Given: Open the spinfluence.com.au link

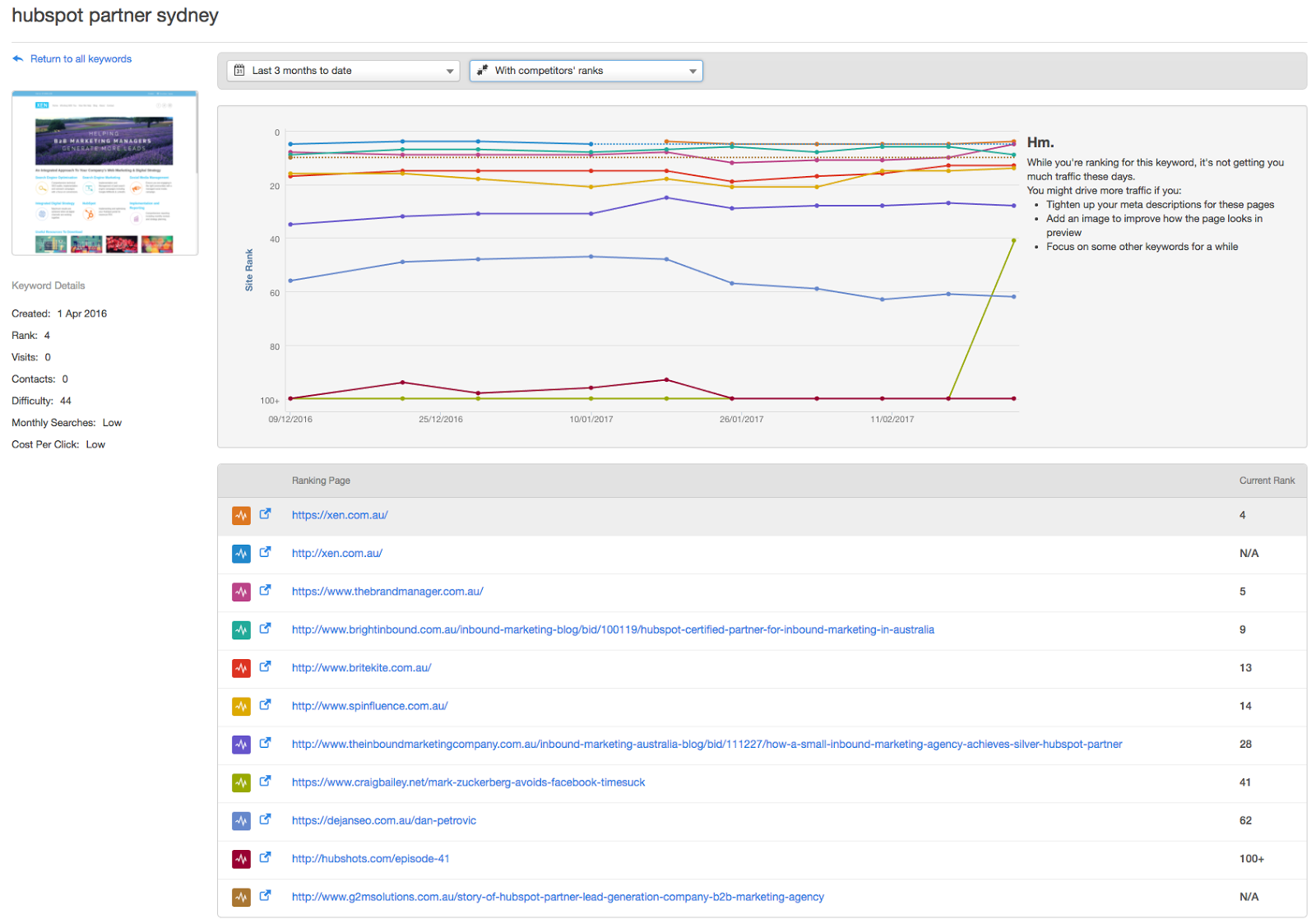Looking at the screenshot, I should [x=369, y=706].
